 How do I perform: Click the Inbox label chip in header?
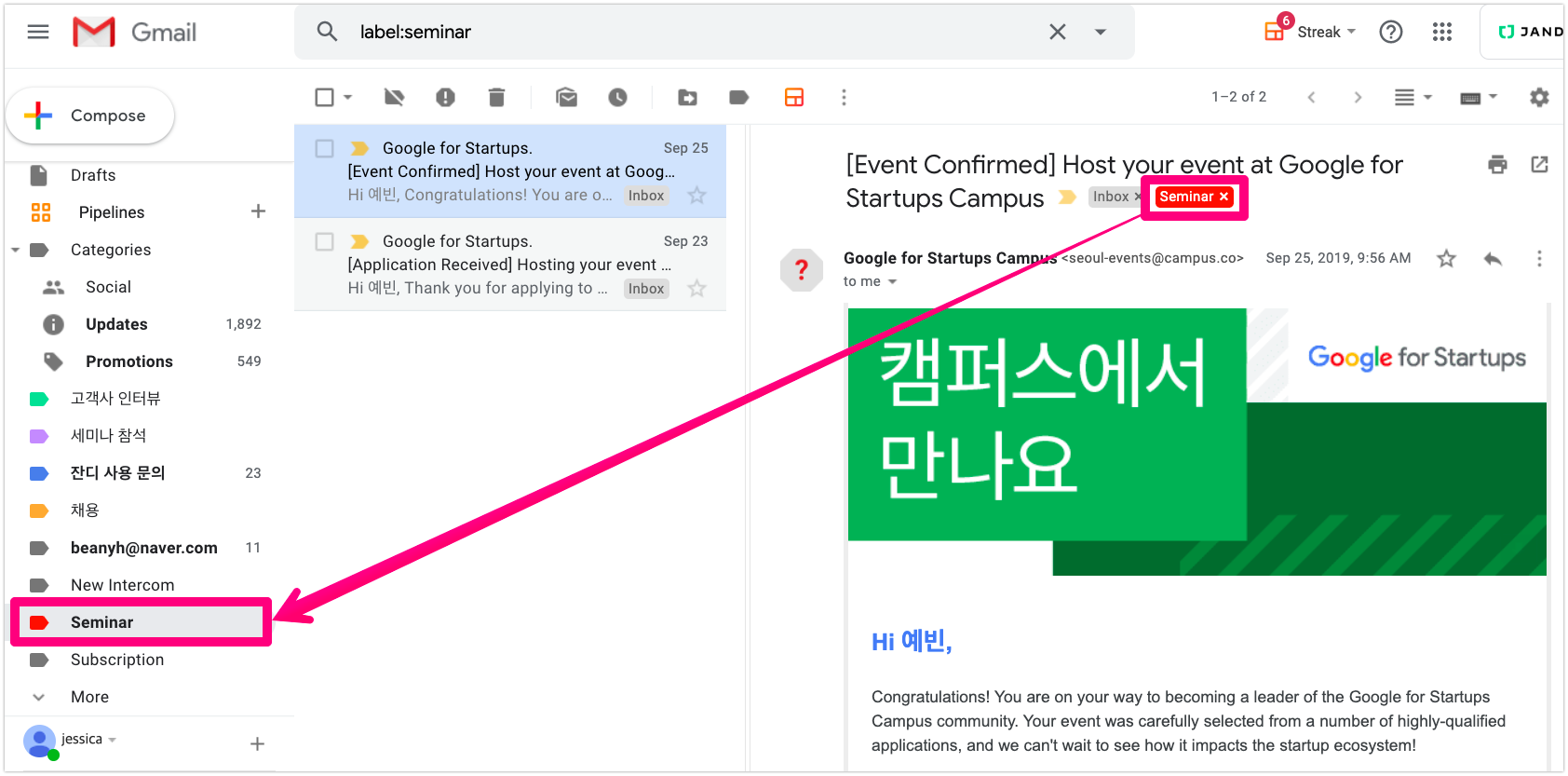(x=1111, y=197)
